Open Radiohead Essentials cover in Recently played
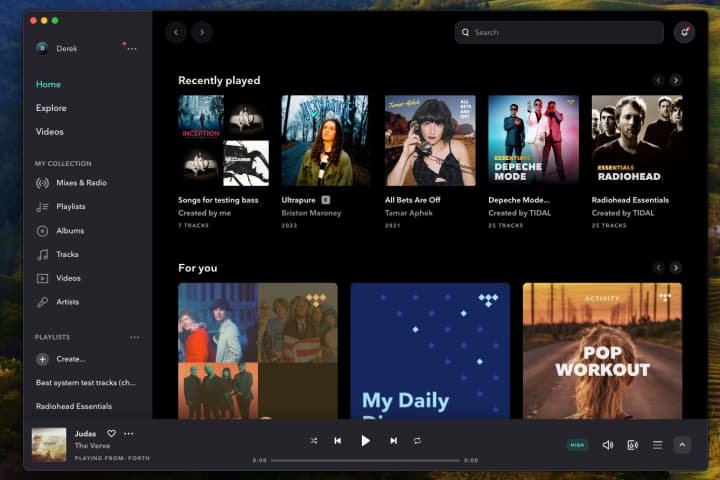This screenshot has width=720, height=480. pyautogui.click(x=637, y=141)
